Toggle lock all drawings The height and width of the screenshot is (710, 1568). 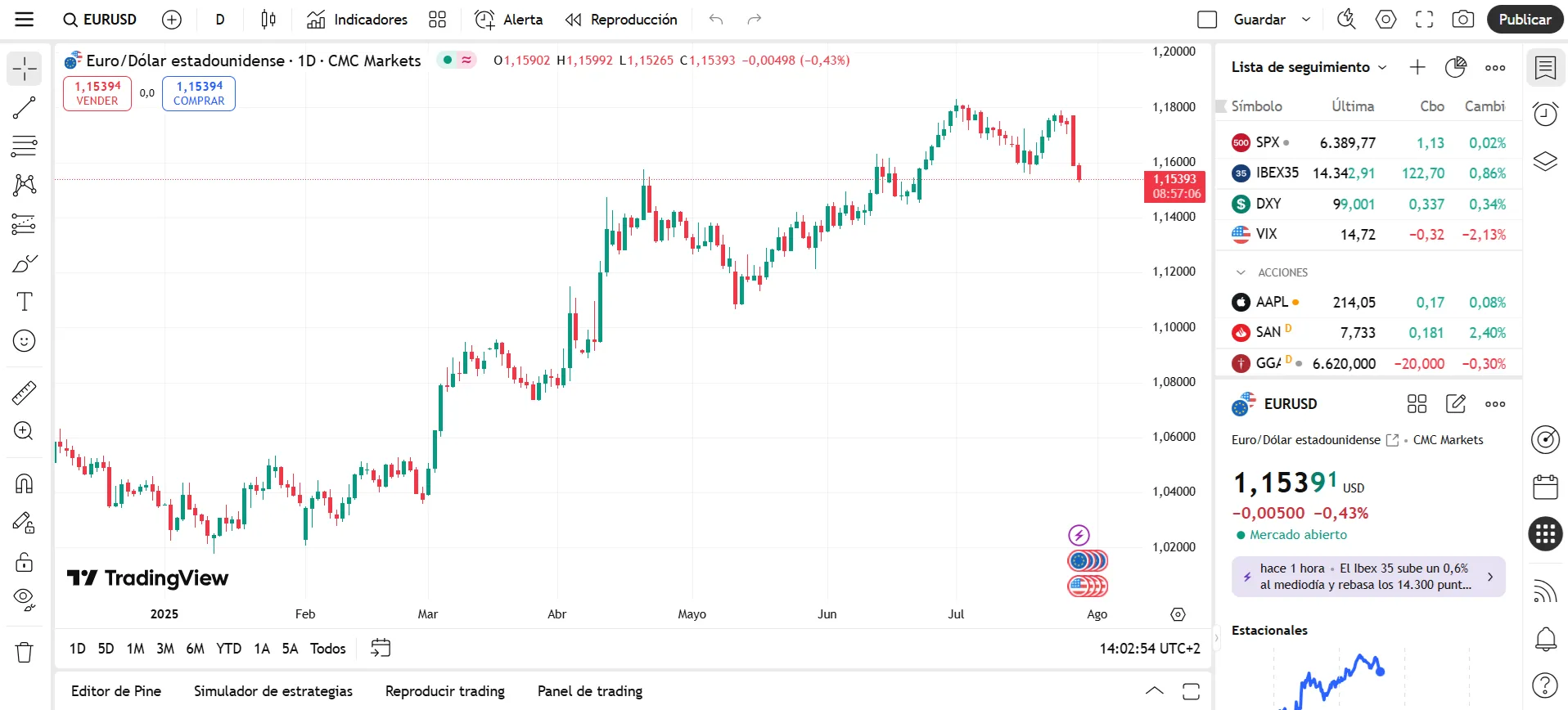25,562
